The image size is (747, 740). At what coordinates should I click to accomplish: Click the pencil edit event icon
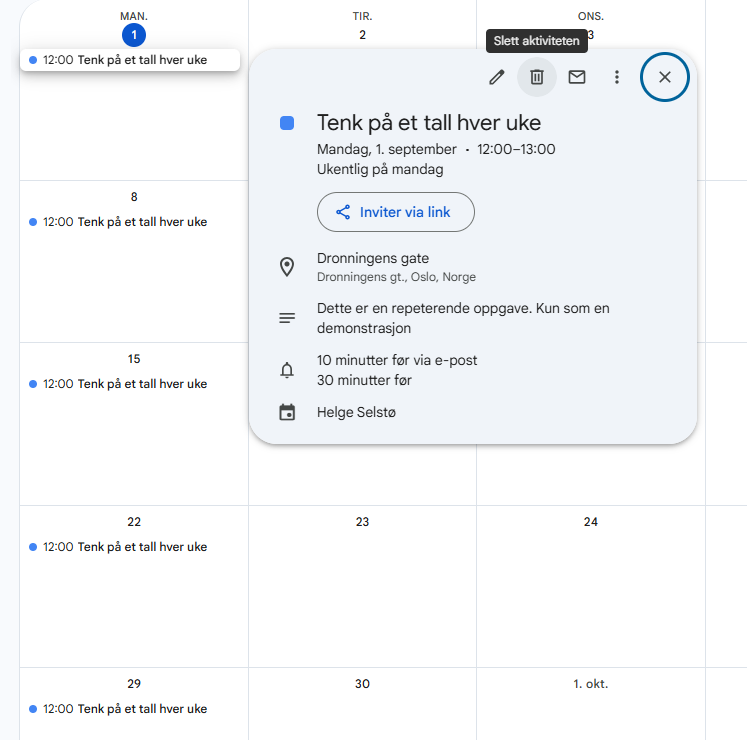point(496,77)
